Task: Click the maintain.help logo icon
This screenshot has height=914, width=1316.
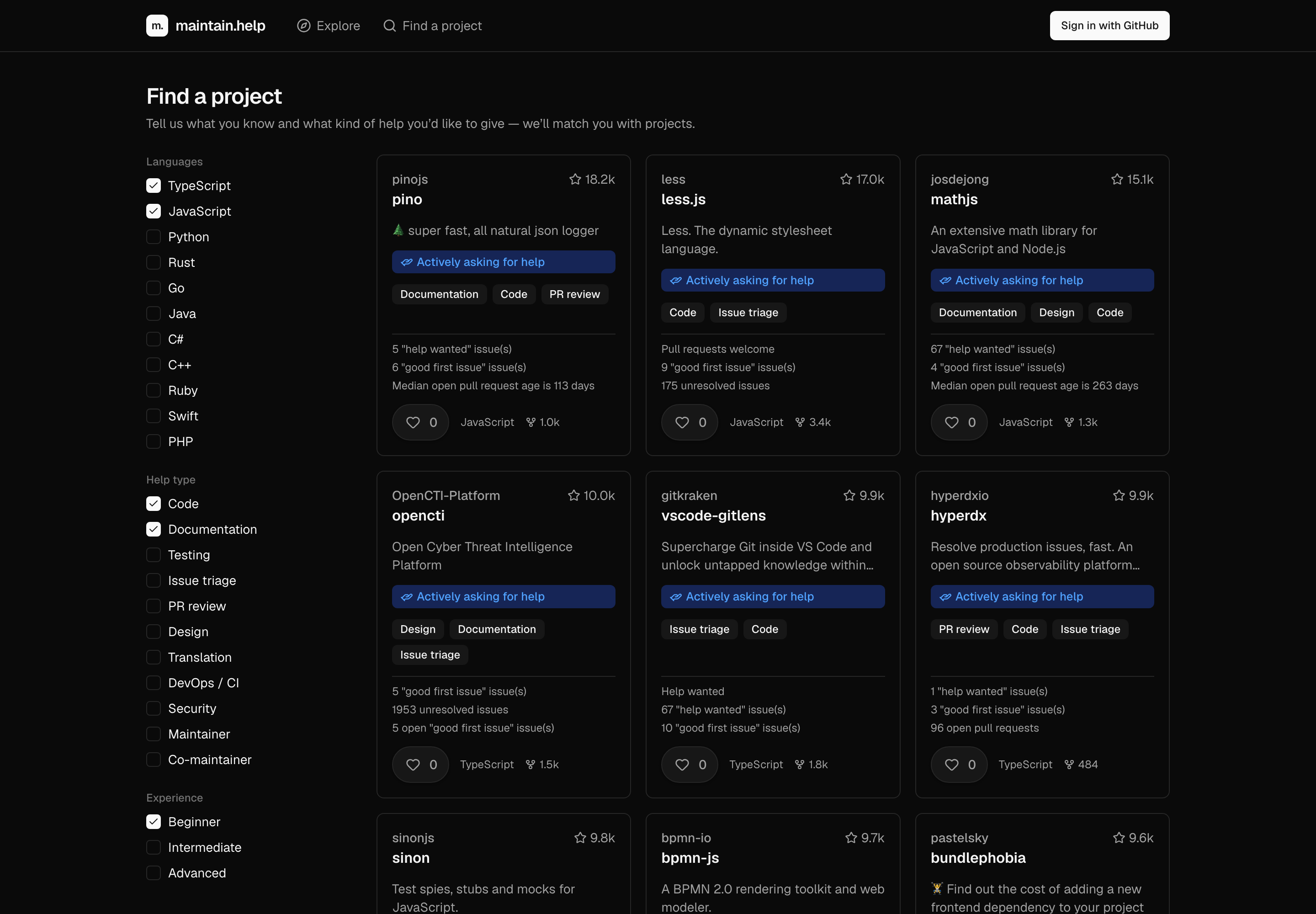Action: click(157, 26)
